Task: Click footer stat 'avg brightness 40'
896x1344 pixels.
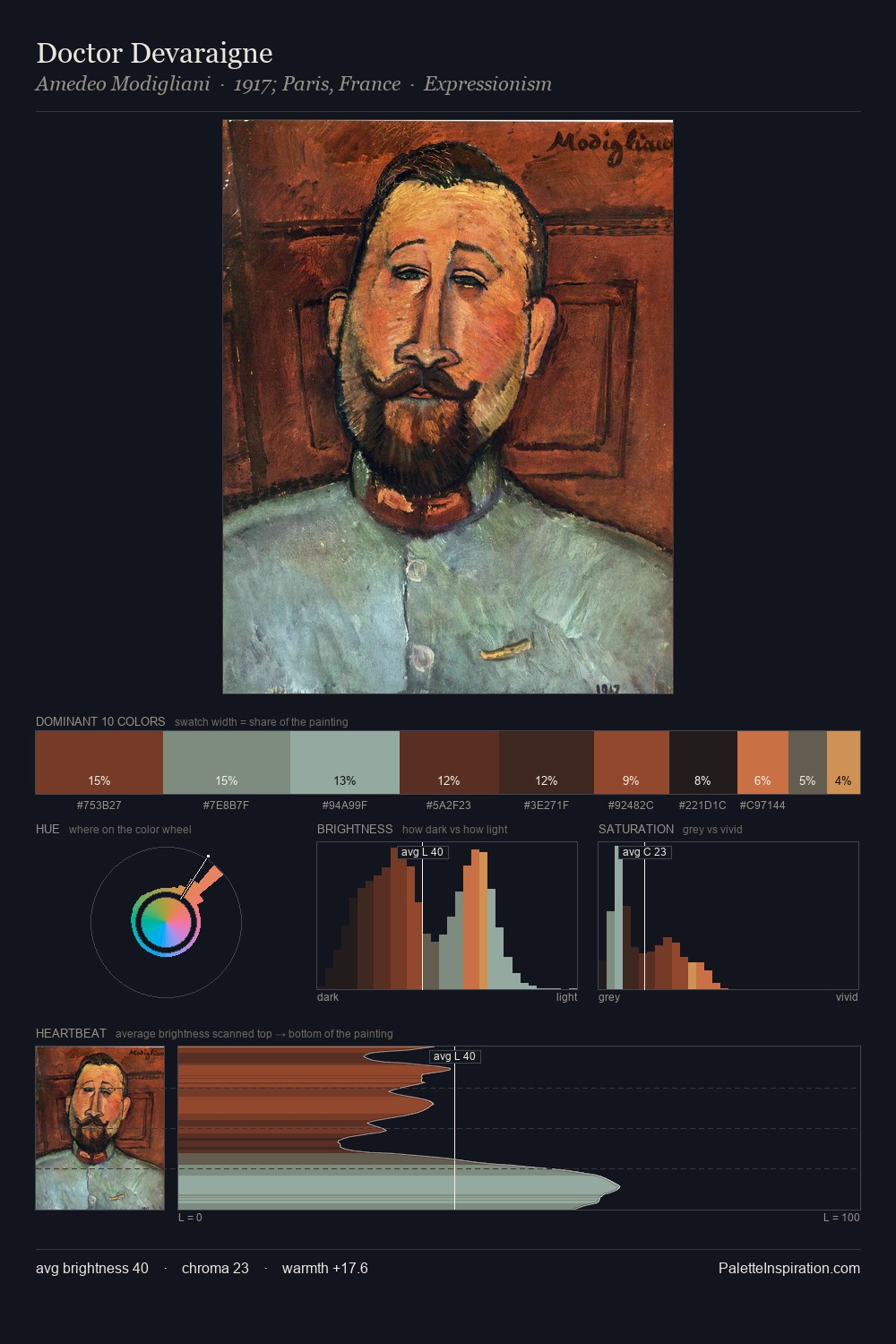Action: (x=92, y=1268)
